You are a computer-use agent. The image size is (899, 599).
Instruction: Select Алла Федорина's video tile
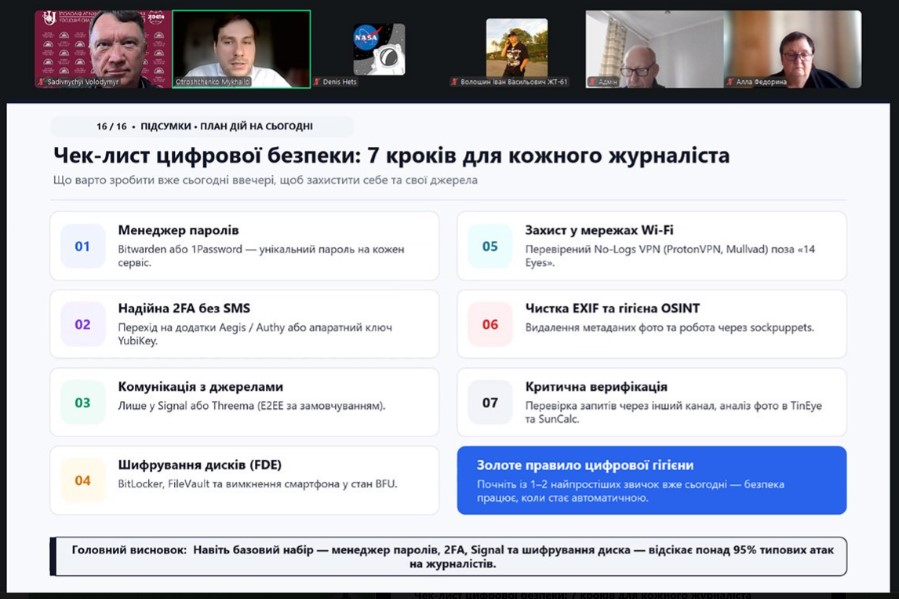click(x=793, y=49)
